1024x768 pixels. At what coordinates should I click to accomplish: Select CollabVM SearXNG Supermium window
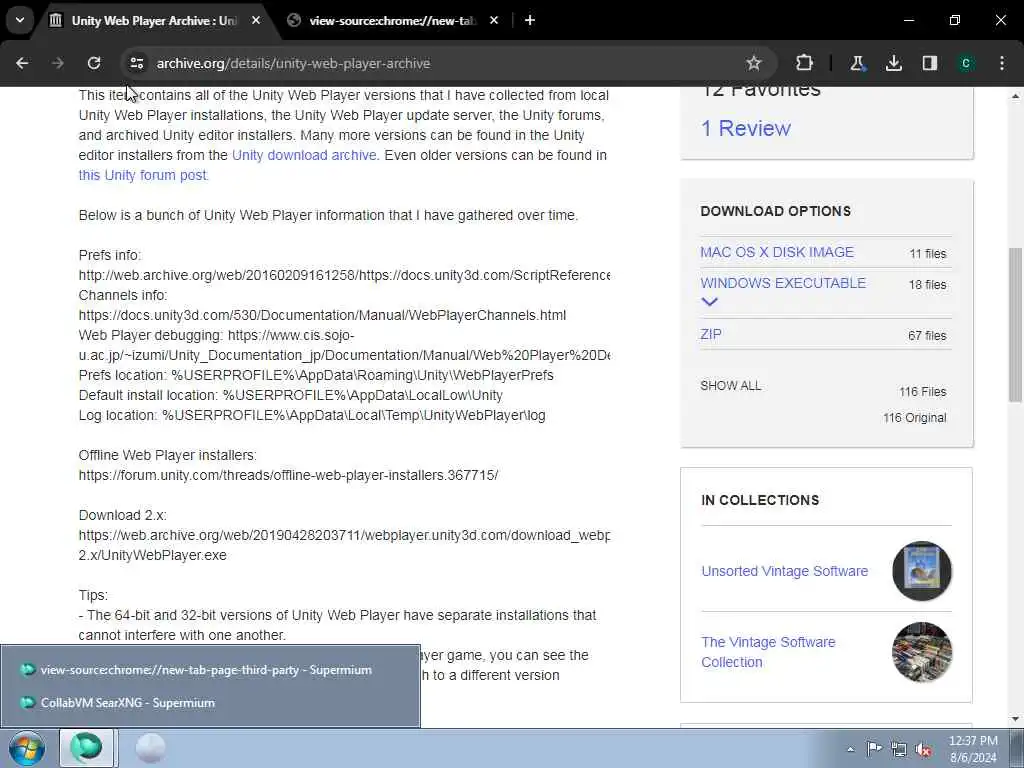point(210,703)
